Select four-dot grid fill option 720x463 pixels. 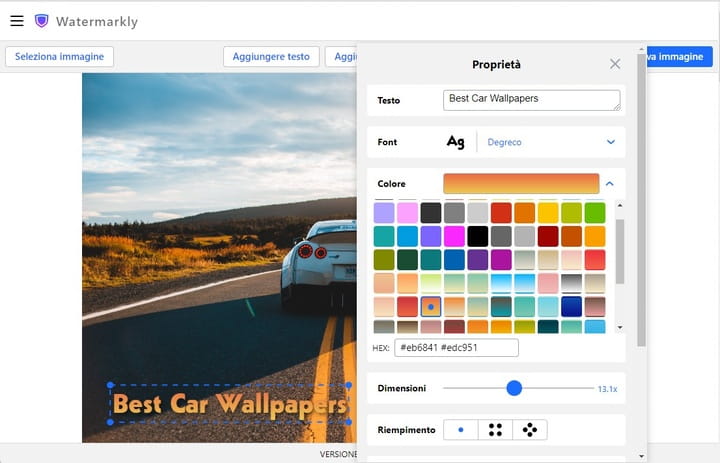tap(495, 429)
